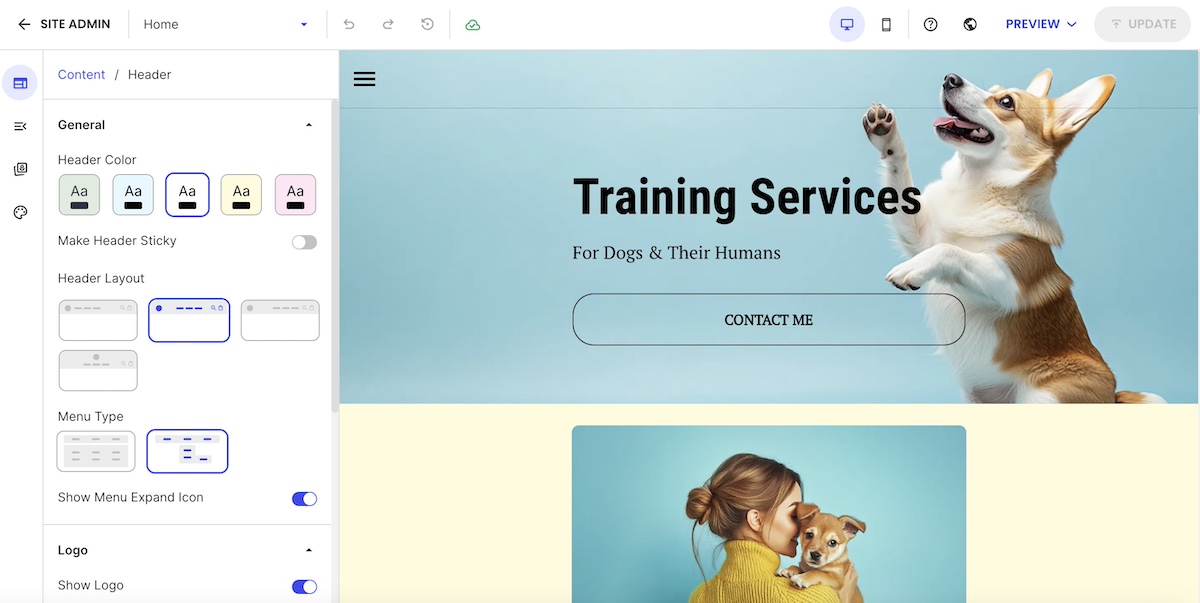The image size is (1200, 603).
Task: Go back to Content breadcrumb
Action: 81,75
